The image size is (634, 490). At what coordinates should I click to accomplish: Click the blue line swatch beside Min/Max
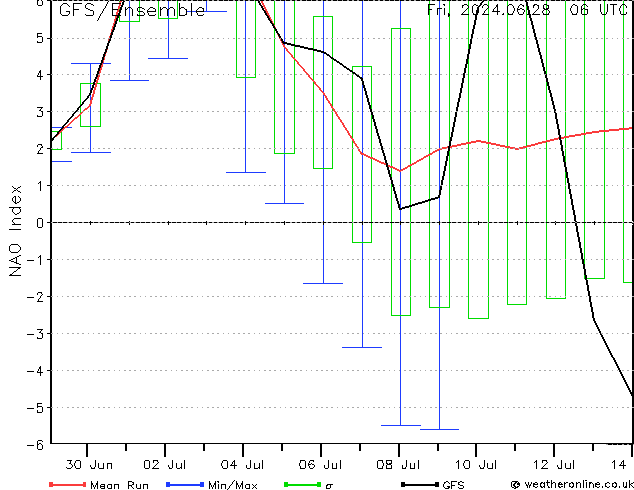pyautogui.click(x=185, y=484)
